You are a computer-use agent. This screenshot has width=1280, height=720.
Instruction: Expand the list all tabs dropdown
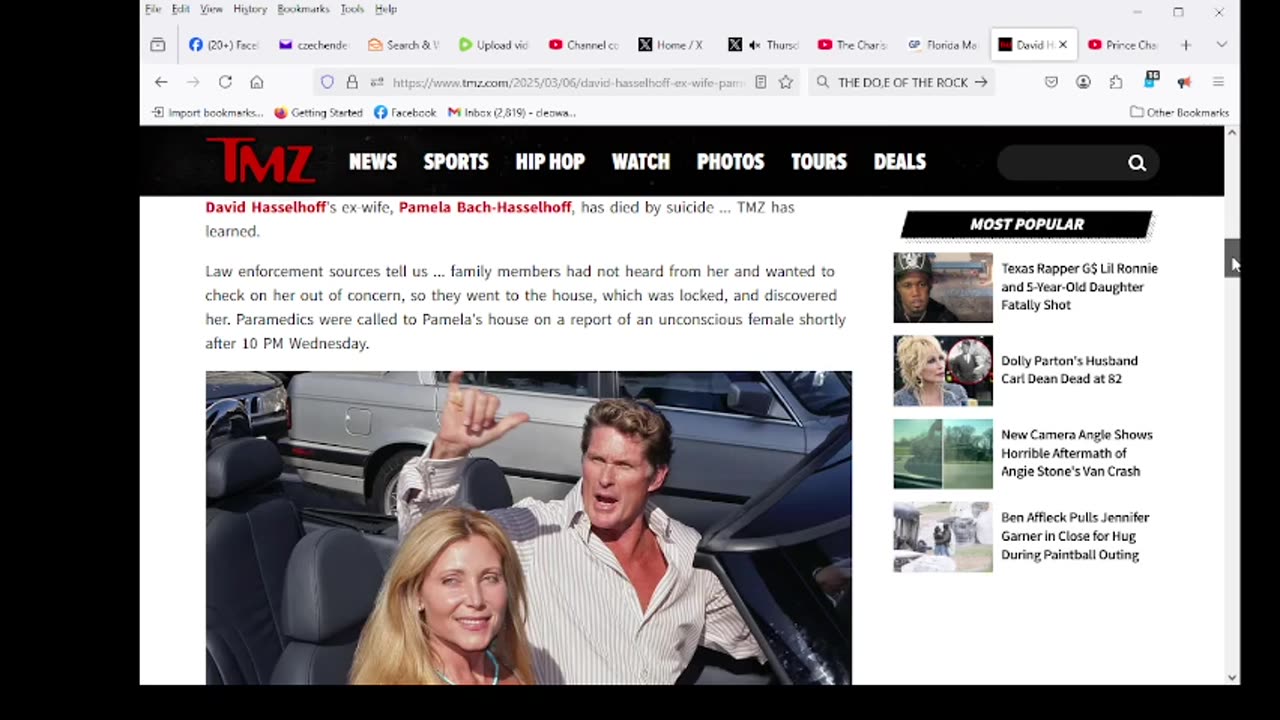click(1221, 45)
